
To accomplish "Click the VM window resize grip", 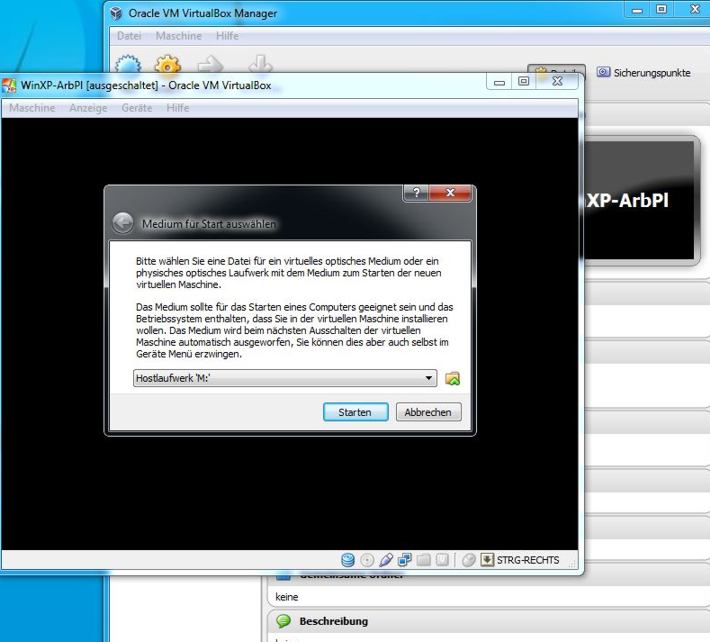I will click(x=572, y=564).
